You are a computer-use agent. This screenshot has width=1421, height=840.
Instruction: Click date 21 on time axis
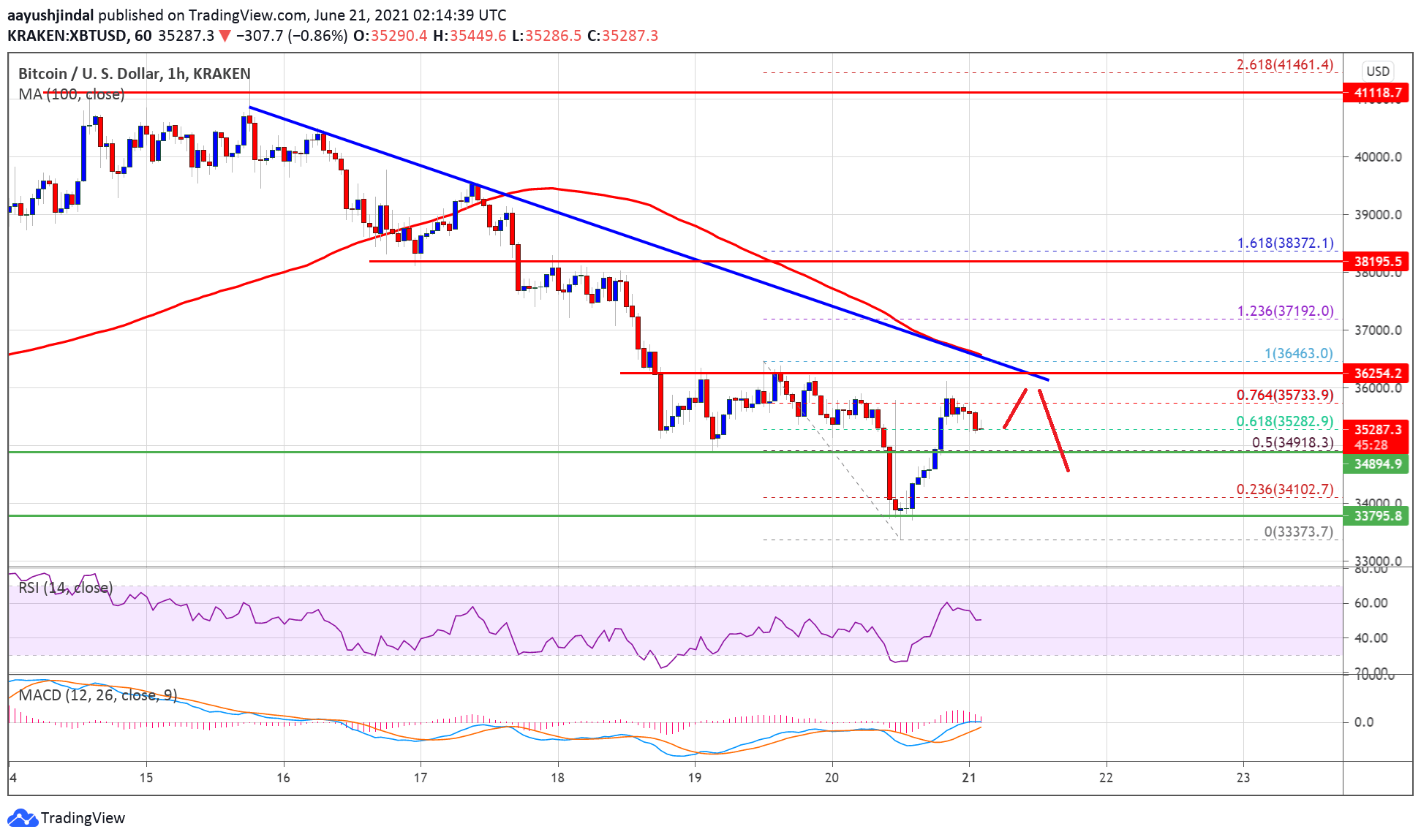(969, 777)
